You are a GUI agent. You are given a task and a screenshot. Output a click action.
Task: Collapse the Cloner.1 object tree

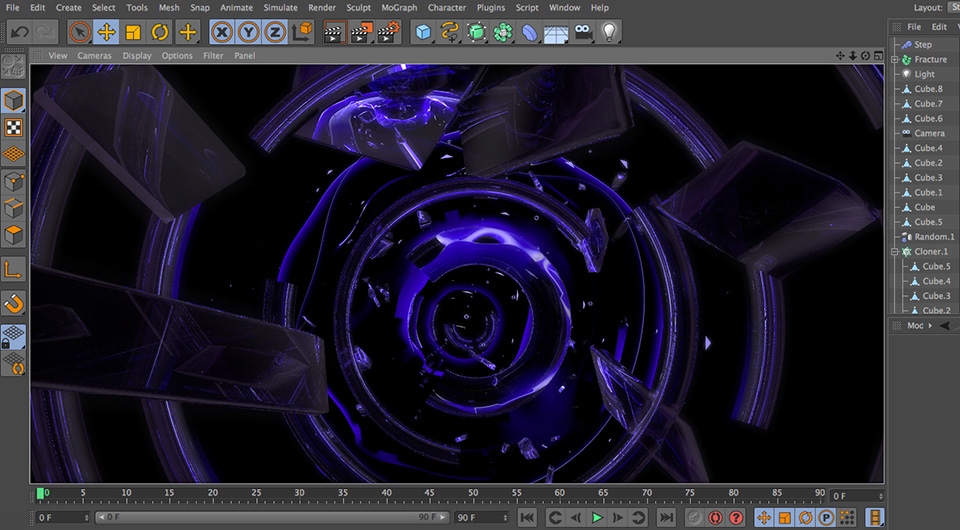pos(896,252)
